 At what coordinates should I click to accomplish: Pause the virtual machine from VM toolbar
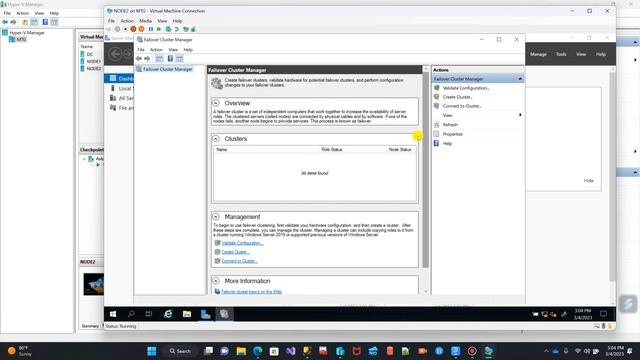point(151,29)
